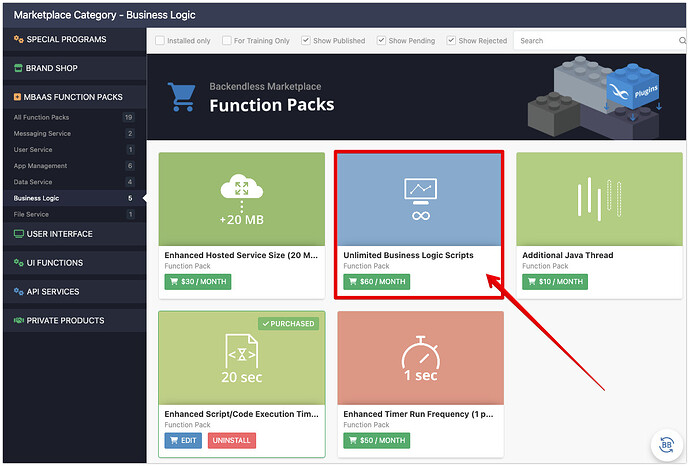Select App Management category
Screen dimensions: 689x466
point(74,166)
